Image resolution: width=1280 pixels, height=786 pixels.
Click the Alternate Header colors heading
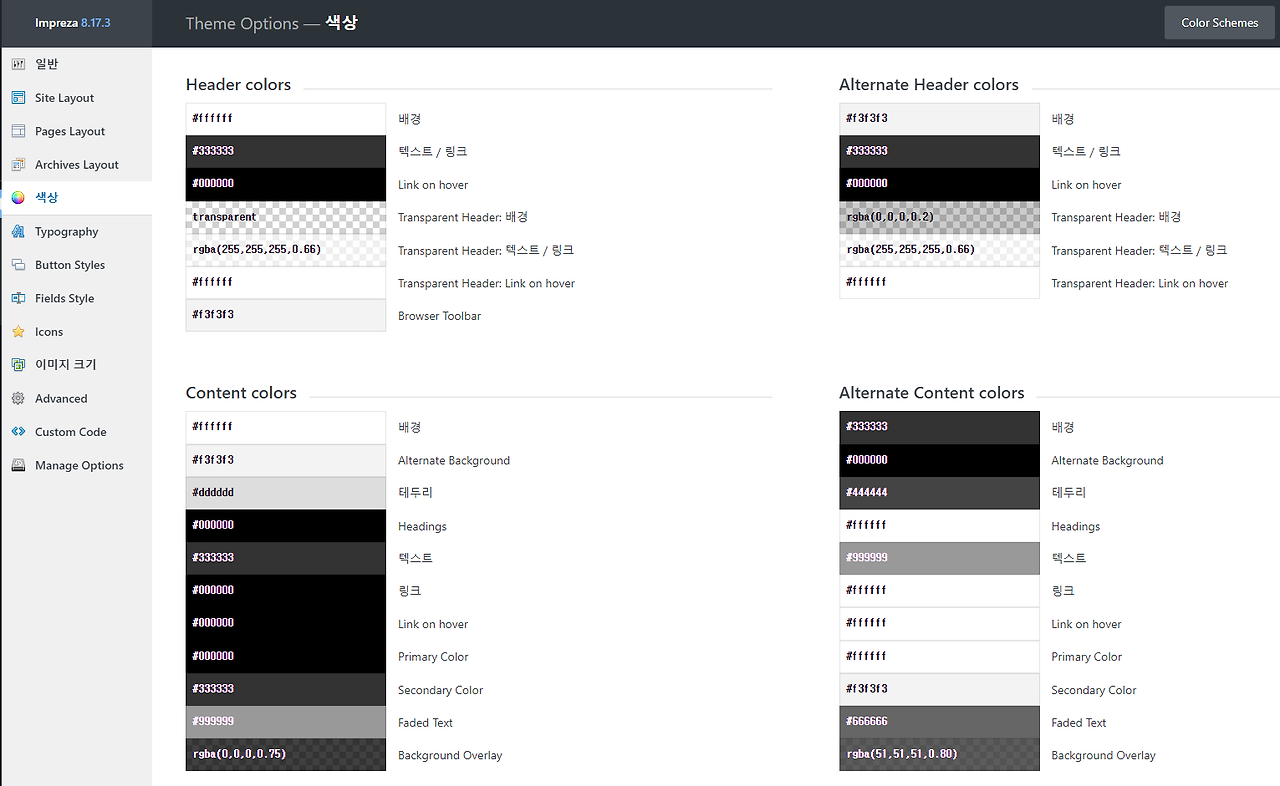point(929,85)
